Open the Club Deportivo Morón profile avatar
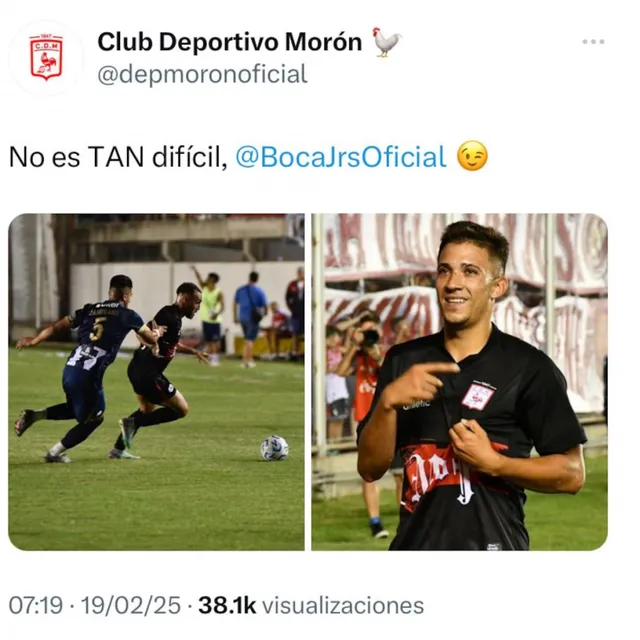Image resolution: width=640 pixels, height=640 pixels. click(46, 58)
